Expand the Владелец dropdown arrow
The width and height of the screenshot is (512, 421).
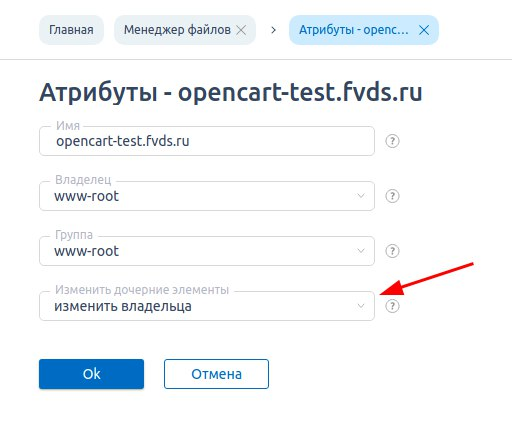coord(361,196)
